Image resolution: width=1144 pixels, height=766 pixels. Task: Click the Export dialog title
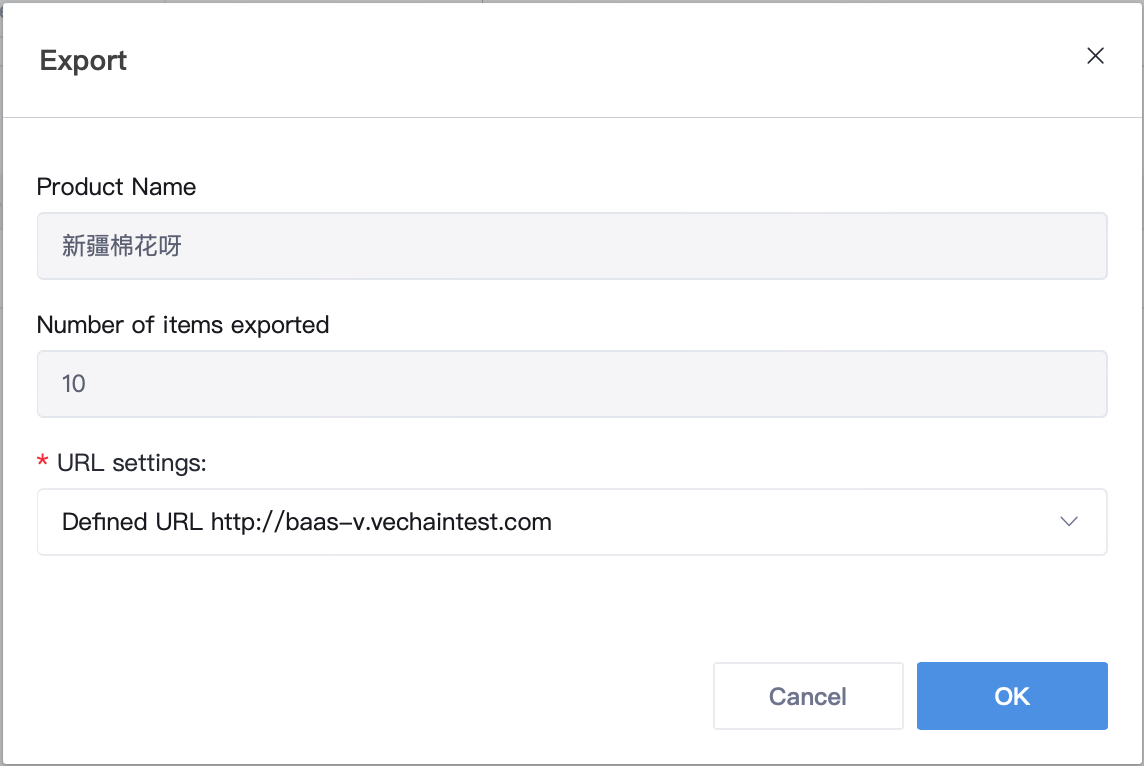[83, 61]
